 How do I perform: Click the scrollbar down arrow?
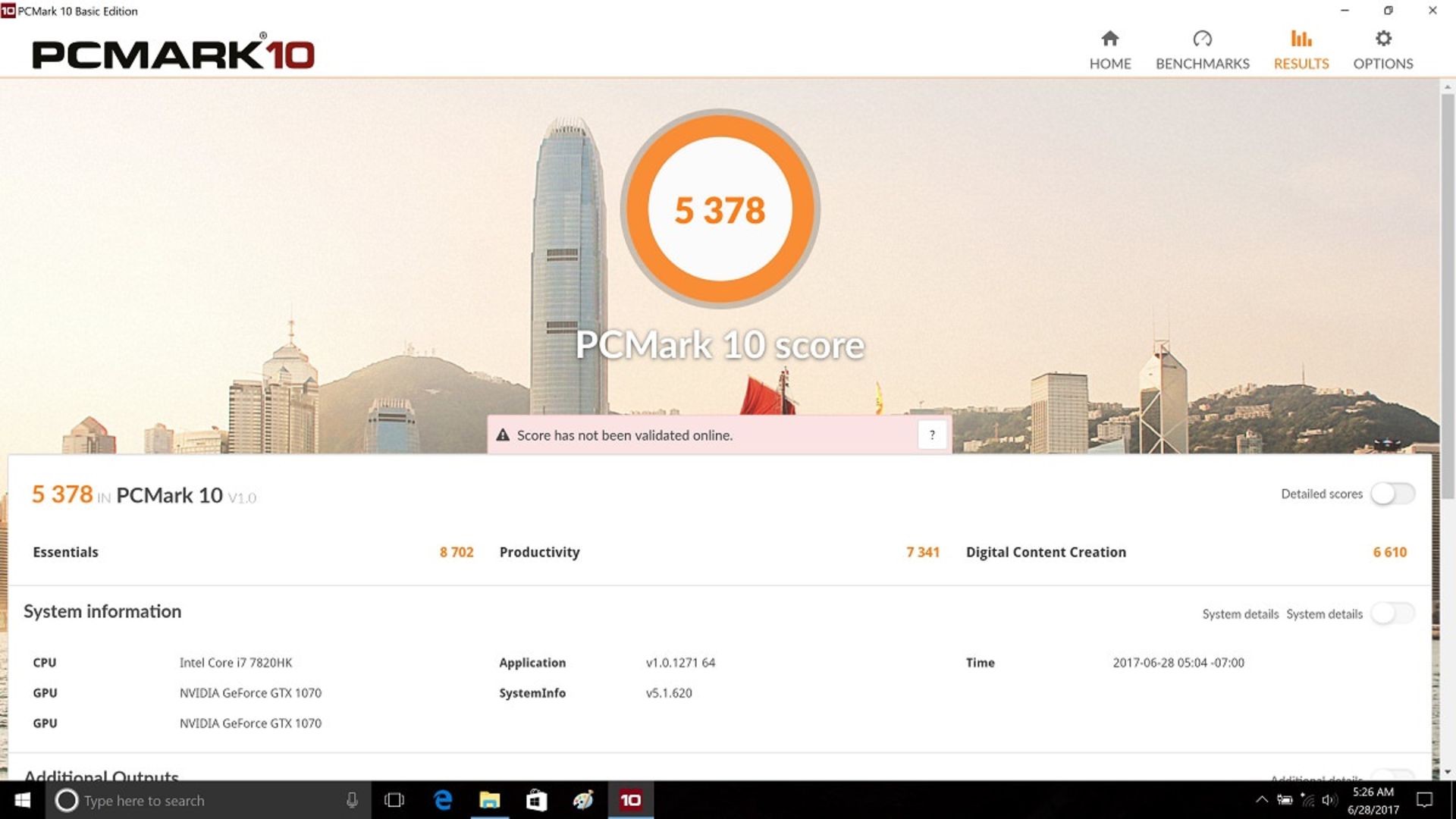1448,772
